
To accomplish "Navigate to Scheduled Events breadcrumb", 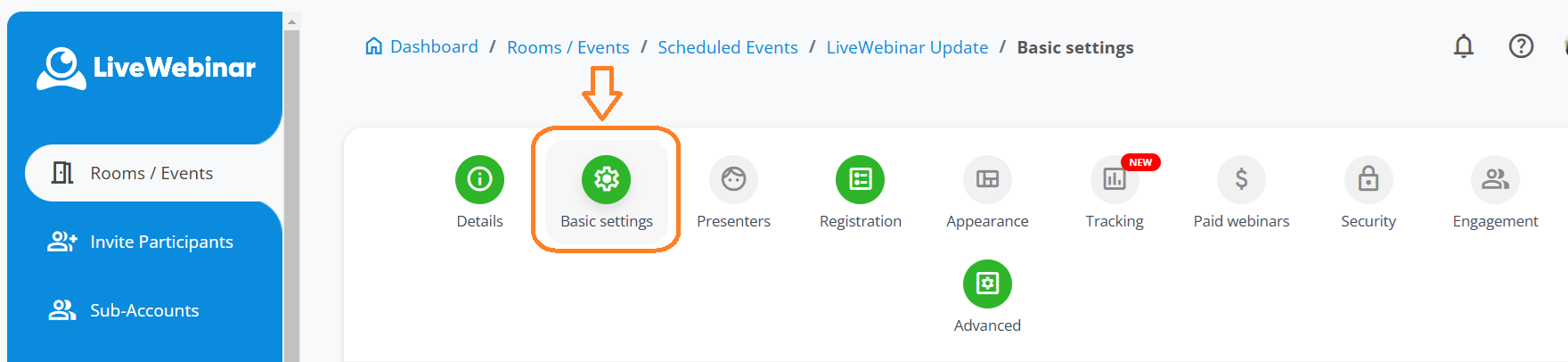I will [727, 47].
